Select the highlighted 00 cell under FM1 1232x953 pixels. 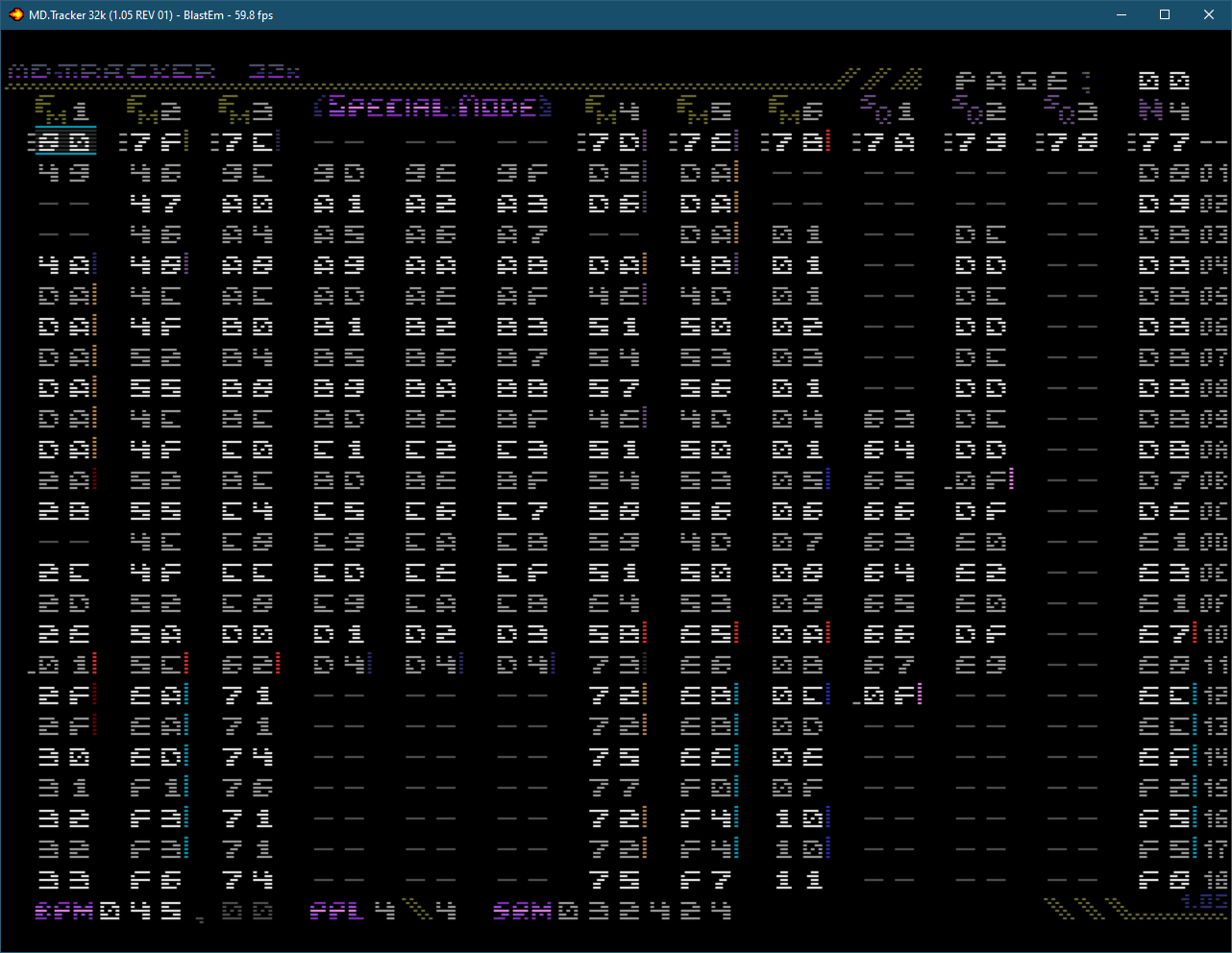[x=65, y=142]
